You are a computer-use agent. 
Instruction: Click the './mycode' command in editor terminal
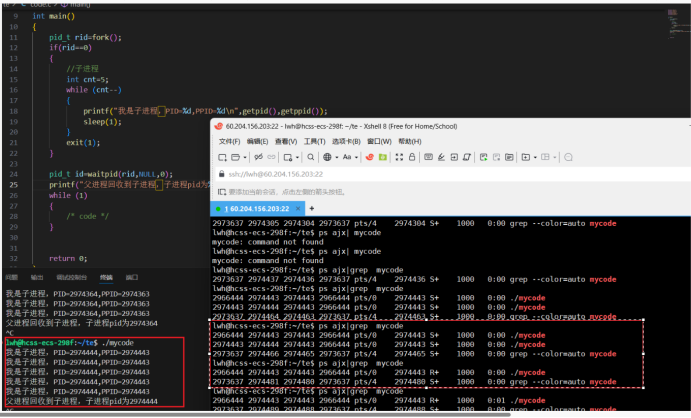(117, 343)
